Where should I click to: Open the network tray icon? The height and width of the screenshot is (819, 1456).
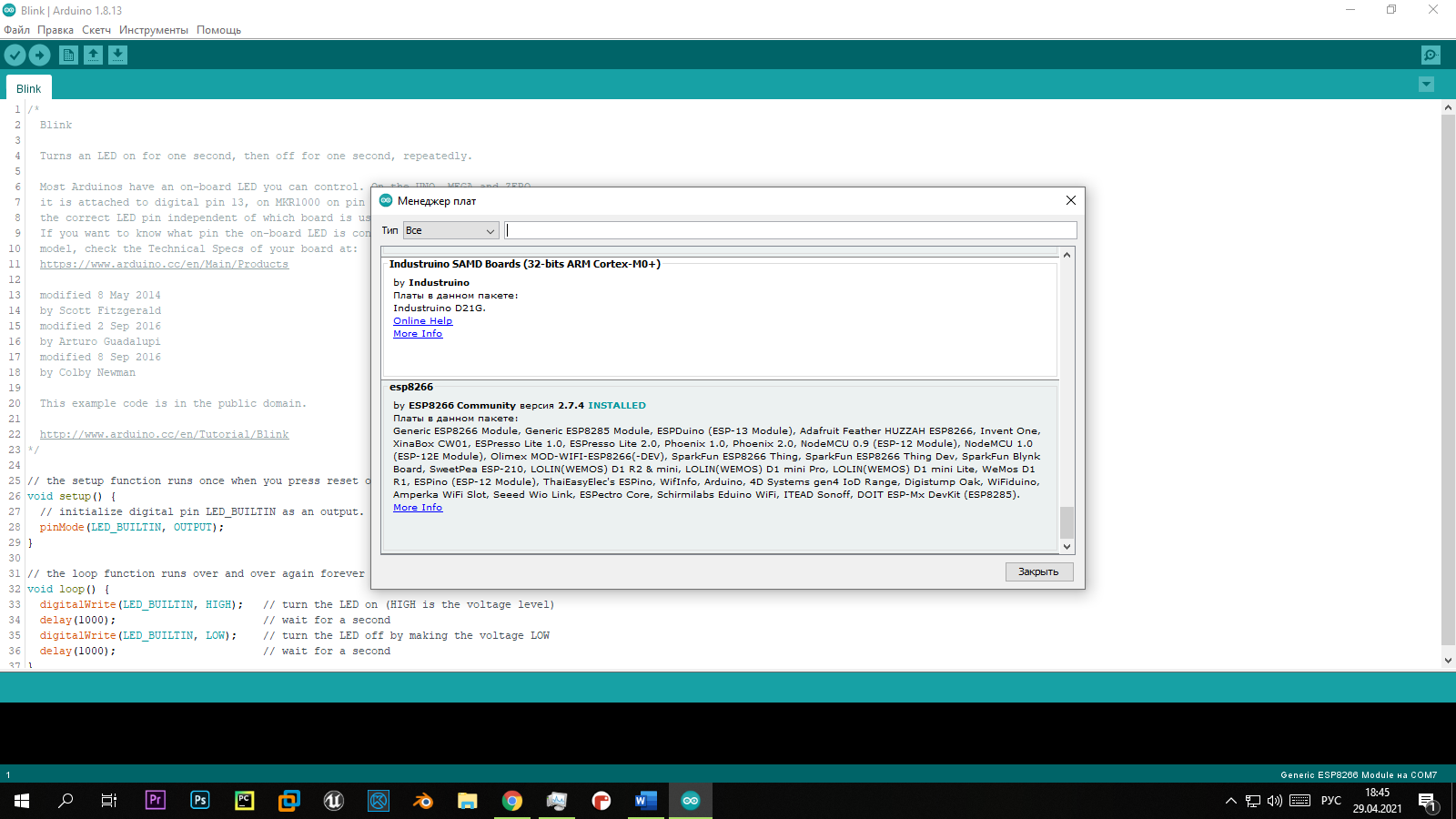1253,801
